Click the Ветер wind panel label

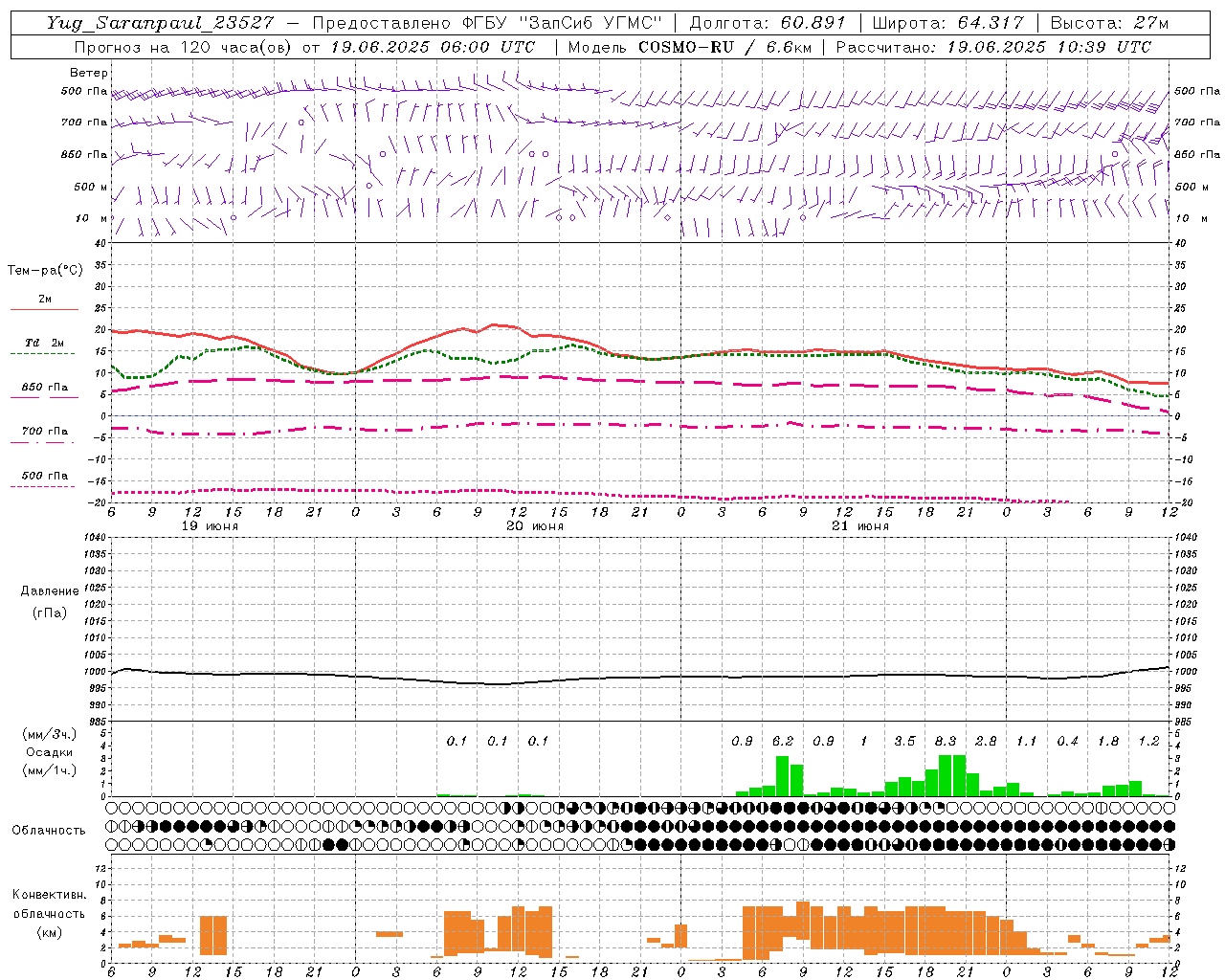click(89, 73)
